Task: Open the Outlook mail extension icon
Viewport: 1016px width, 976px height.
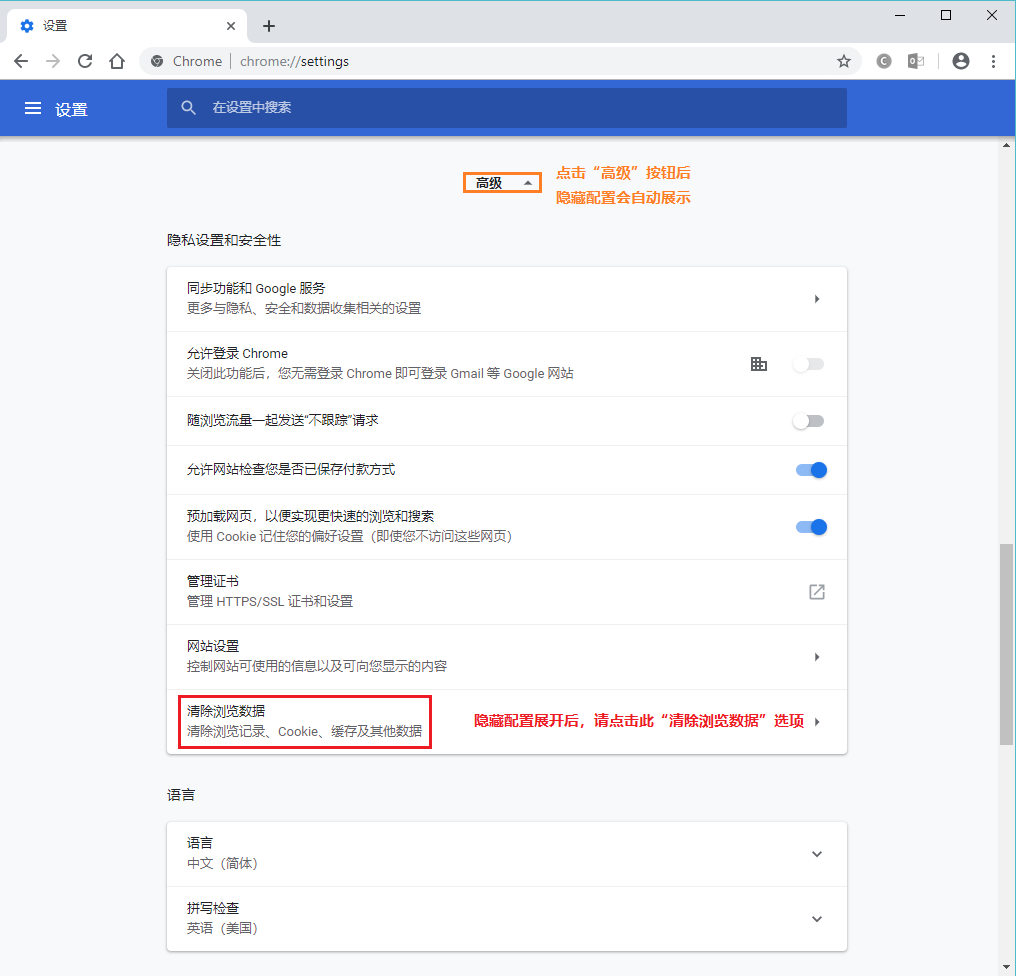Action: (916, 61)
